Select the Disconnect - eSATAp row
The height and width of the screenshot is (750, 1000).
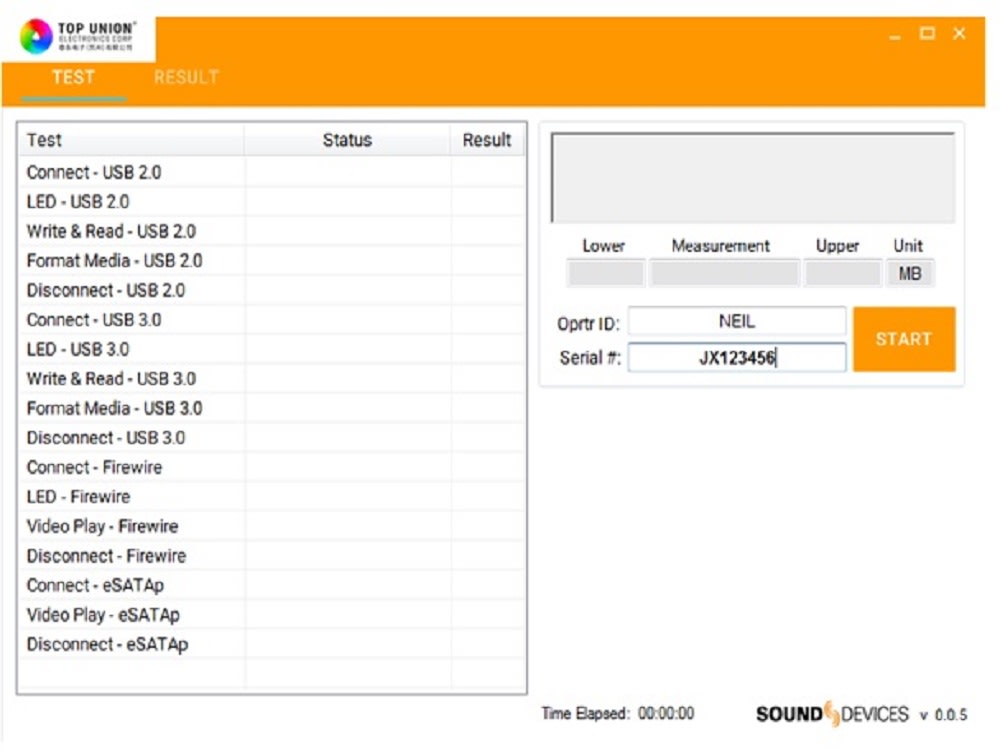coord(272,644)
